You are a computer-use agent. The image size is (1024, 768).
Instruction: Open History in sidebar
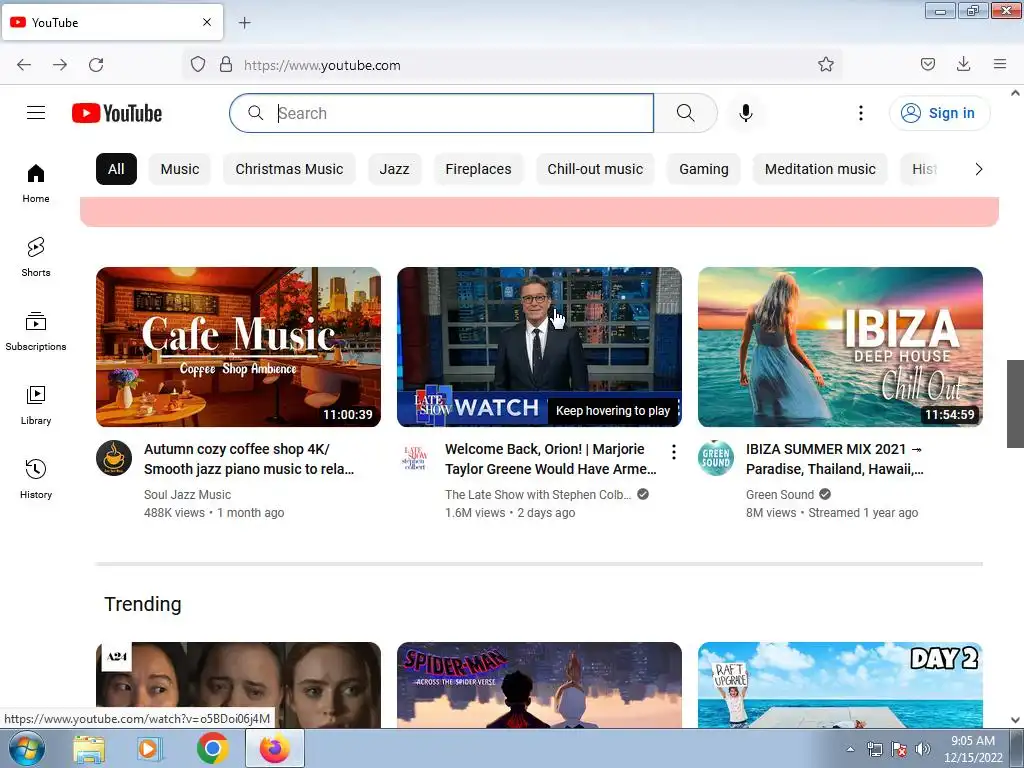[36, 479]
